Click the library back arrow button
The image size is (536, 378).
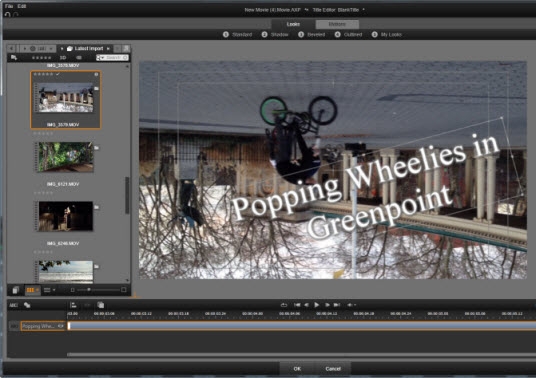click(x=12, y=49)
